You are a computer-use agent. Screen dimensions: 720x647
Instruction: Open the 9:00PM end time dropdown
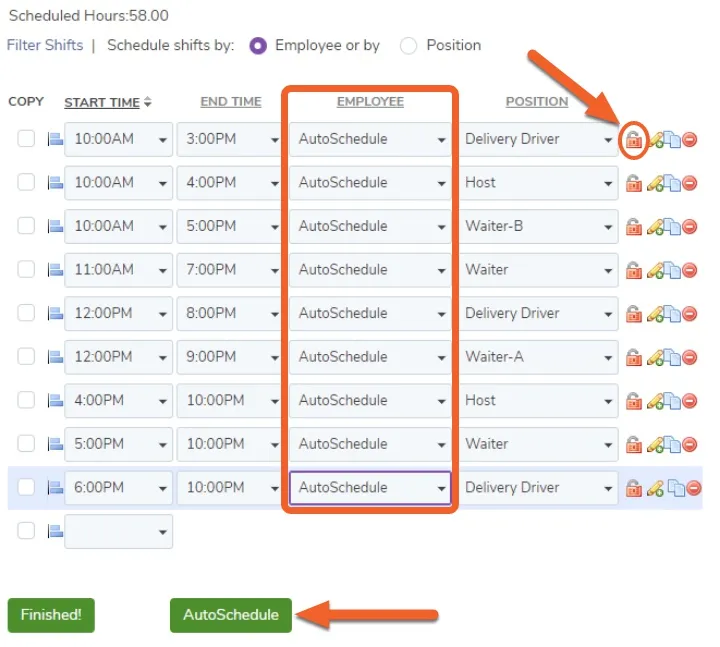[x=229, y=357]
